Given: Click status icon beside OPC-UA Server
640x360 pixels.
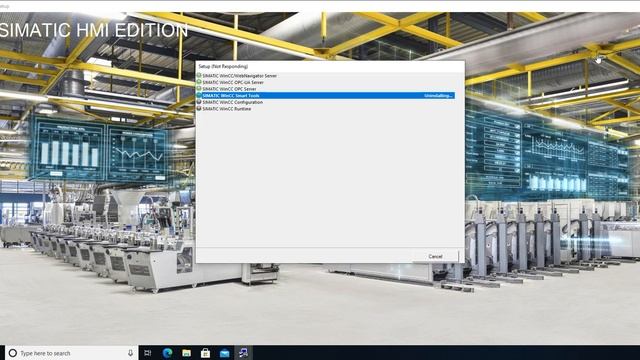Looking at the screenshot, I should (x=199, y=82).
